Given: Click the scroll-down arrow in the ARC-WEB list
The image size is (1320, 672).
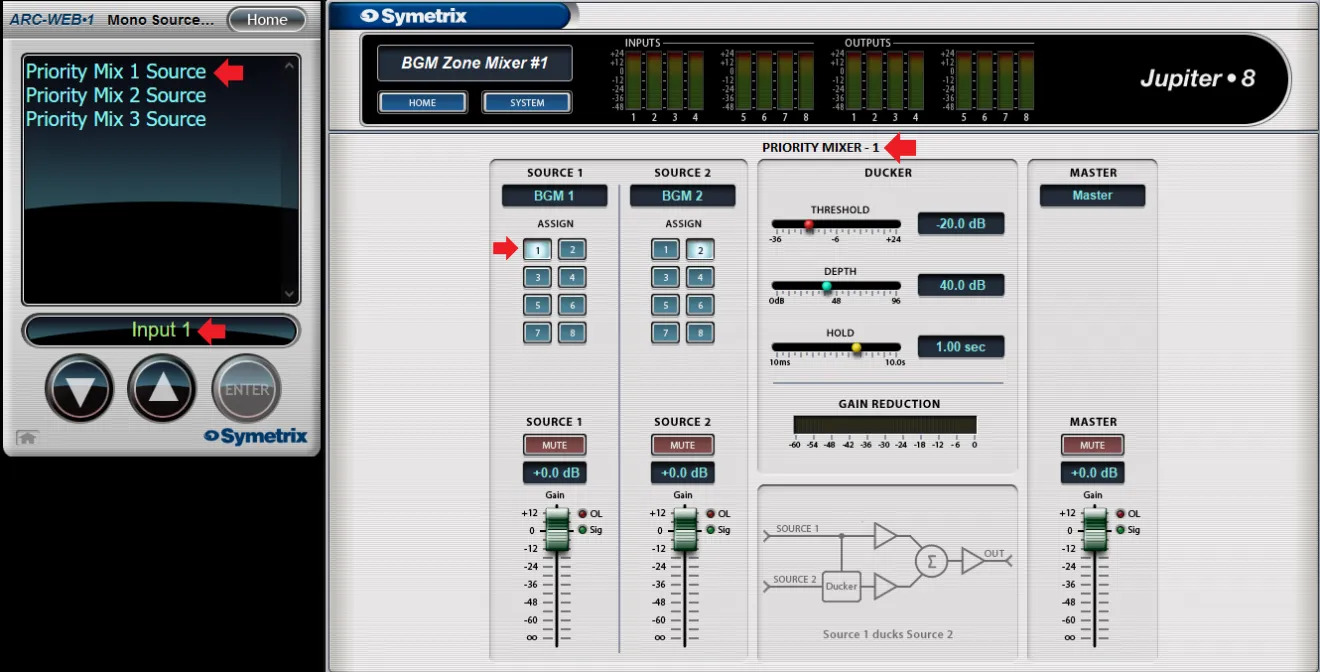Looking at the screenshot, I should point(290,293).
